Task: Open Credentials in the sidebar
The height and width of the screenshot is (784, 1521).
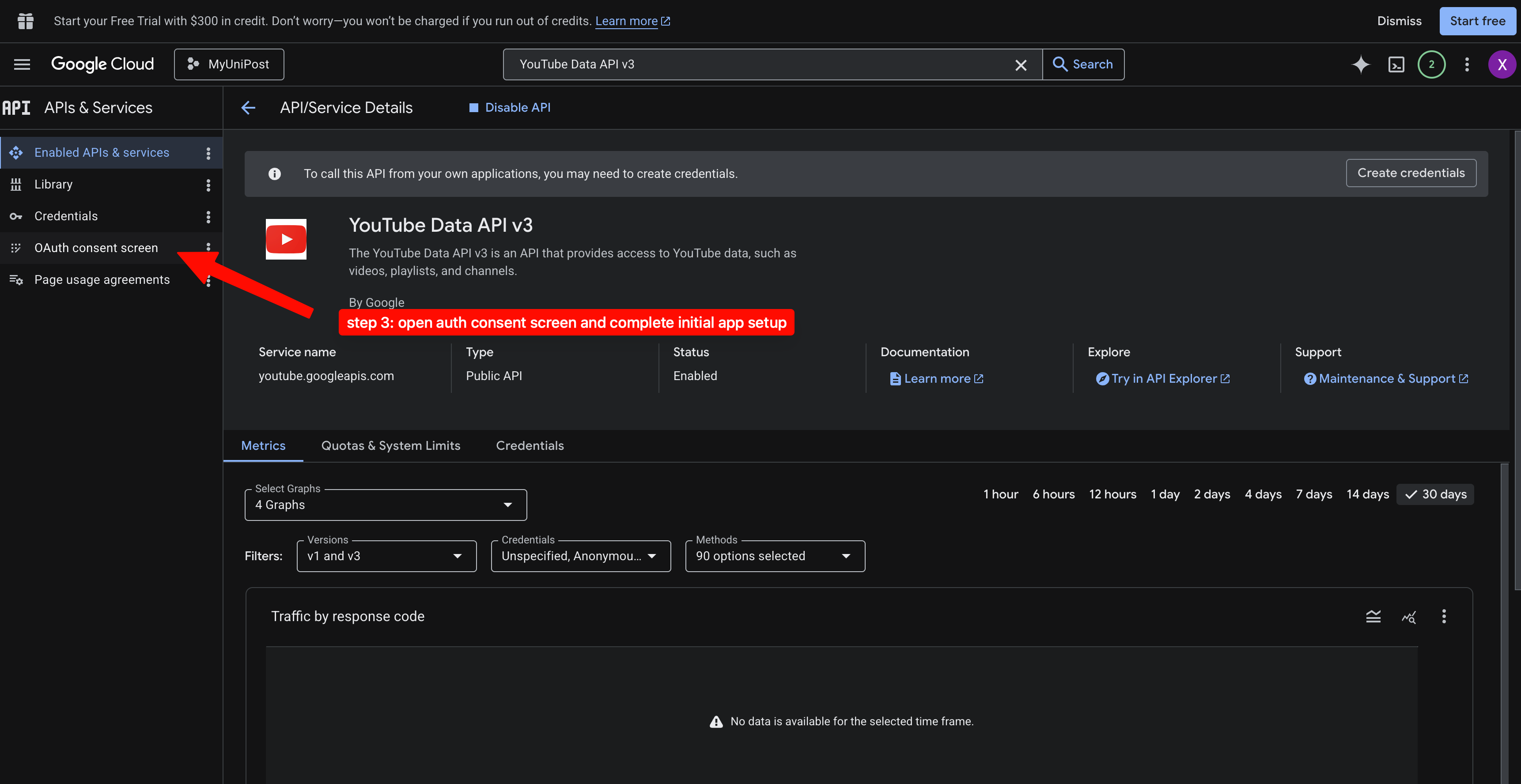Action: coord(65,216)
